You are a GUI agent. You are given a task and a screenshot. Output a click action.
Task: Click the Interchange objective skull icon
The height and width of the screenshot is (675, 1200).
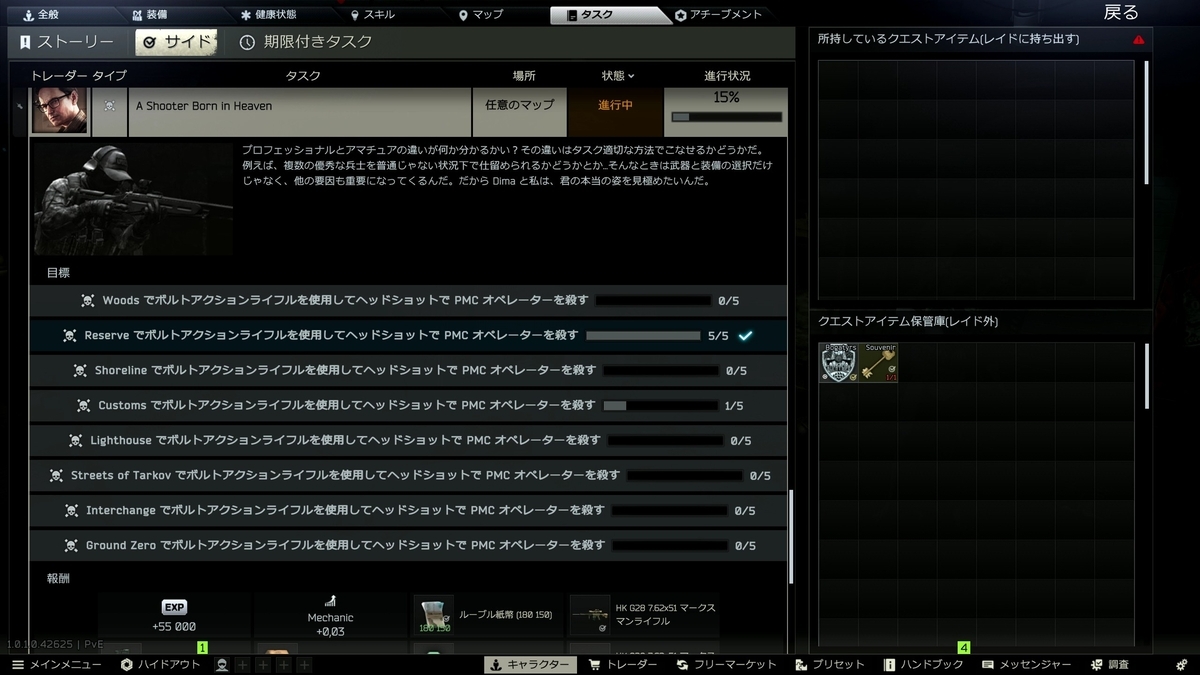[71, 511]
